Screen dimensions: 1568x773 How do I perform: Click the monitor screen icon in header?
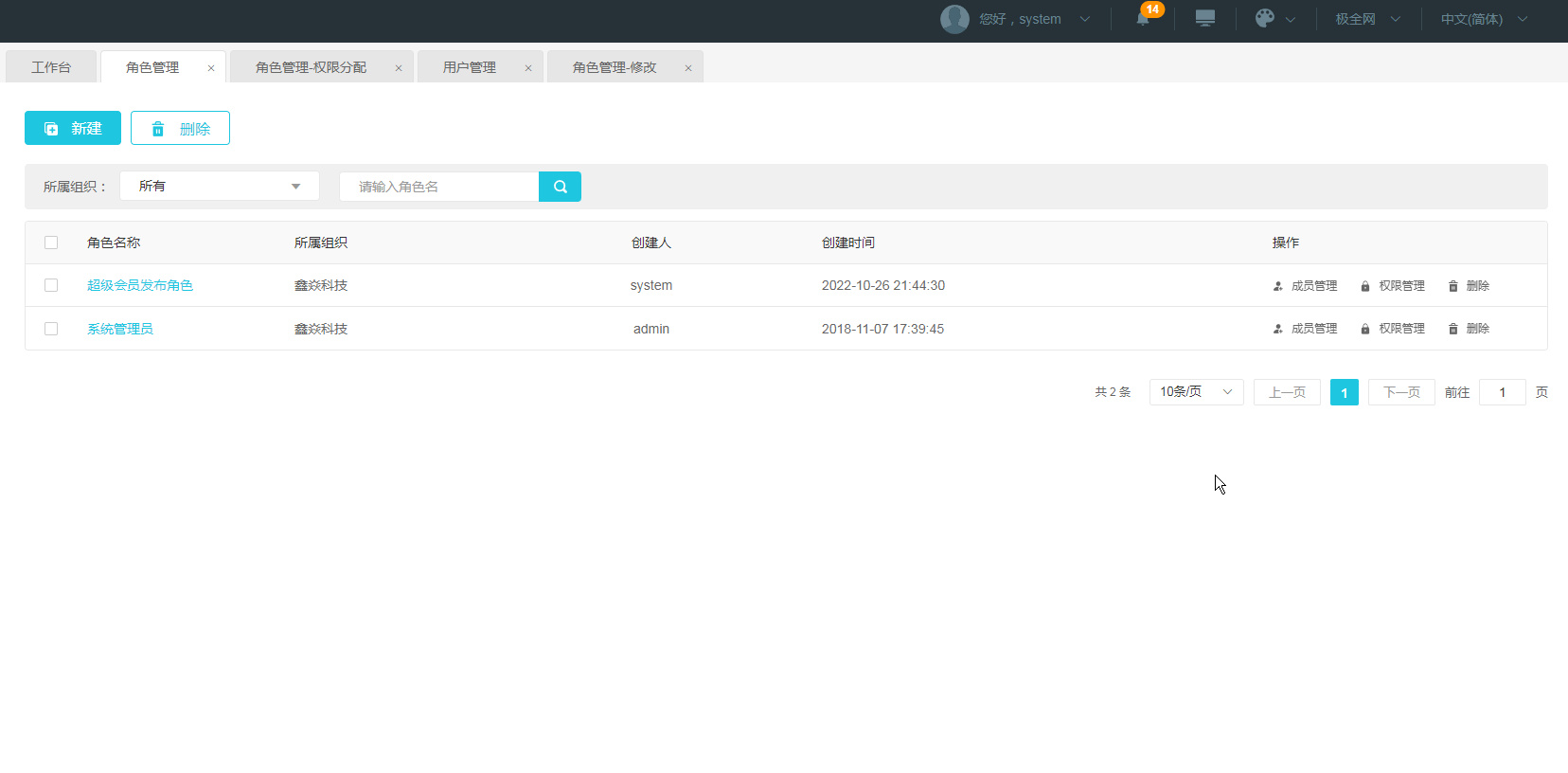tap(1204, 19)
